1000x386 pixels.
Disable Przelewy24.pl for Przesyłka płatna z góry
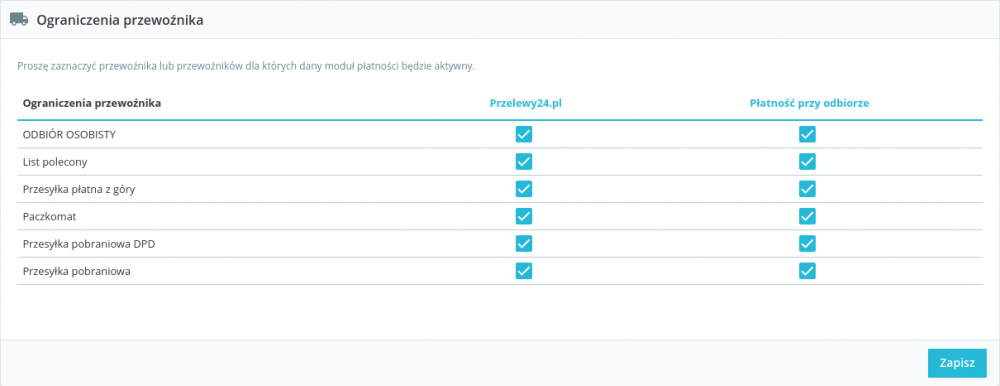(x=524, y=189)
